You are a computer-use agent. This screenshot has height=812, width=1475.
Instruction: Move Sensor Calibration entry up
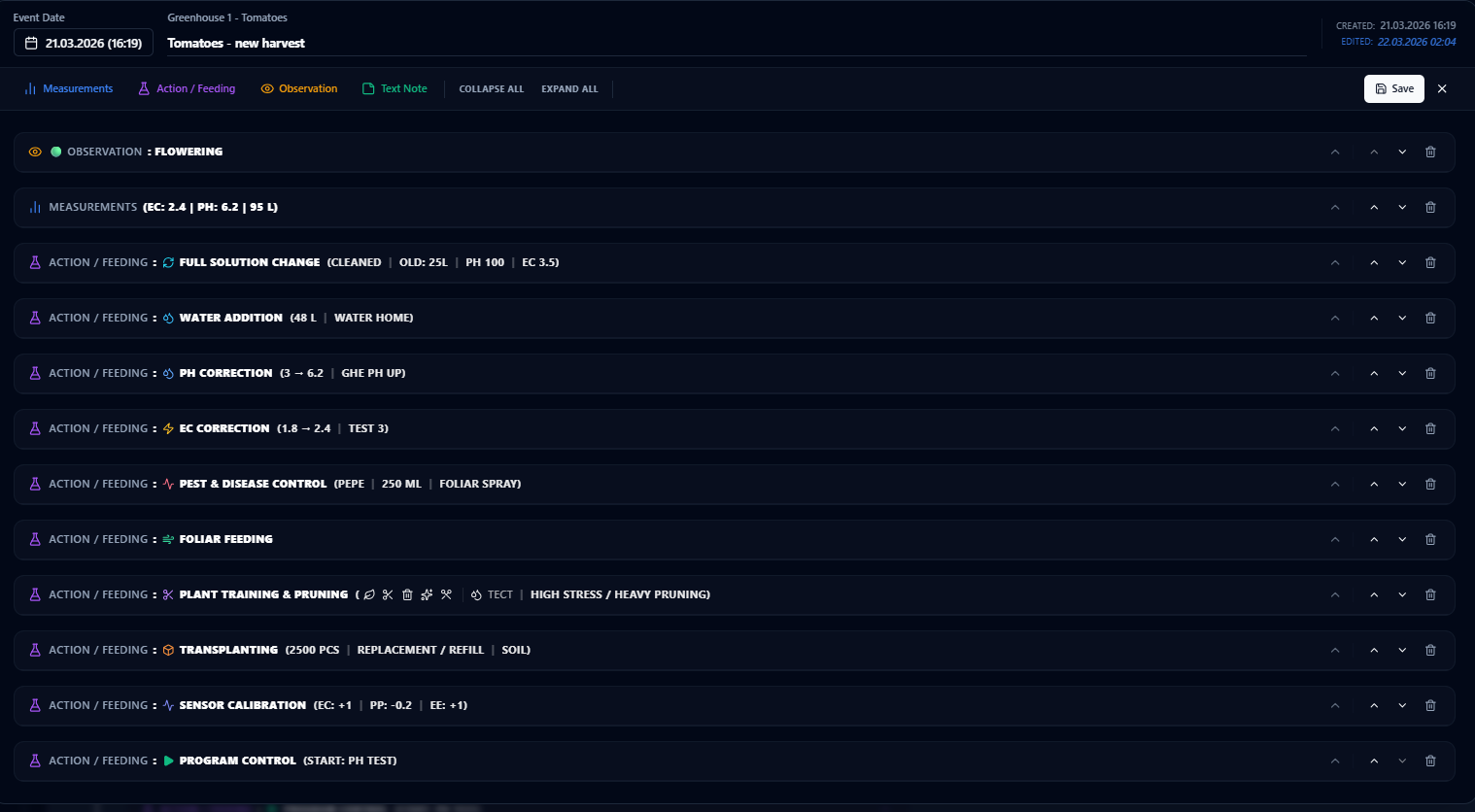(x=1374, y=705)
